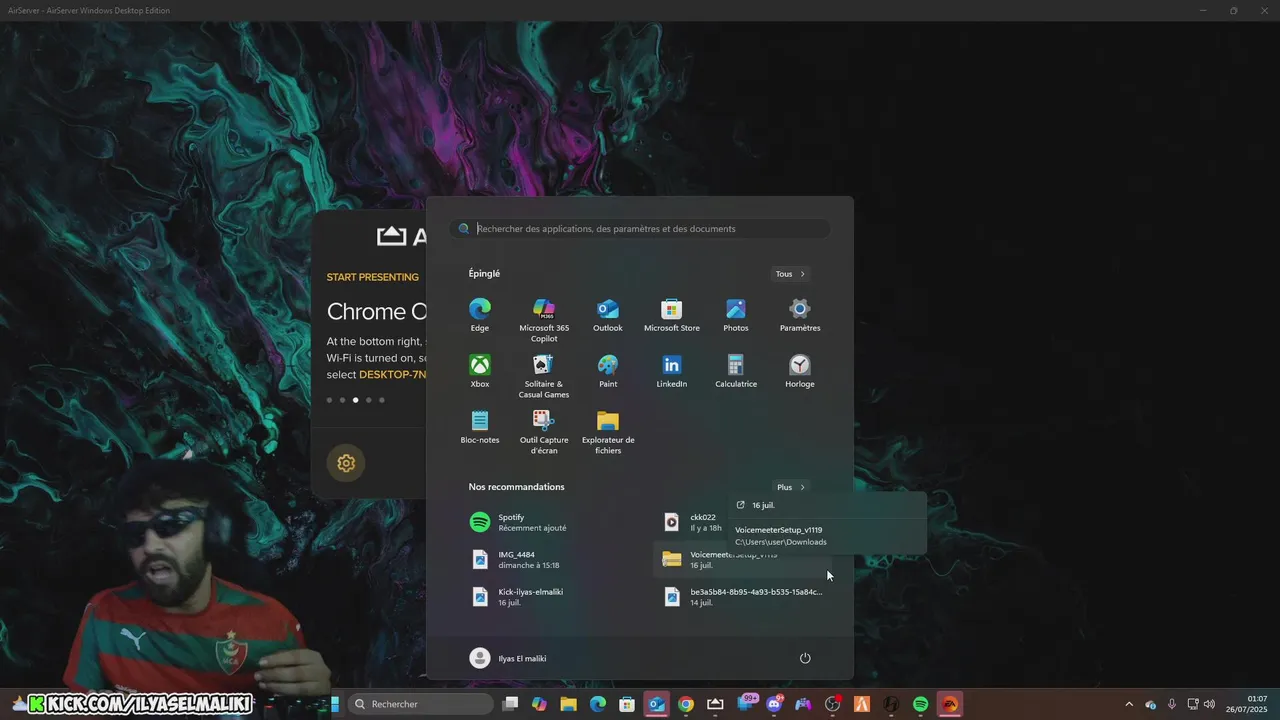1280x720 pixels.
Task: Open game controller app in taskbar
Action: click(803, 704)
